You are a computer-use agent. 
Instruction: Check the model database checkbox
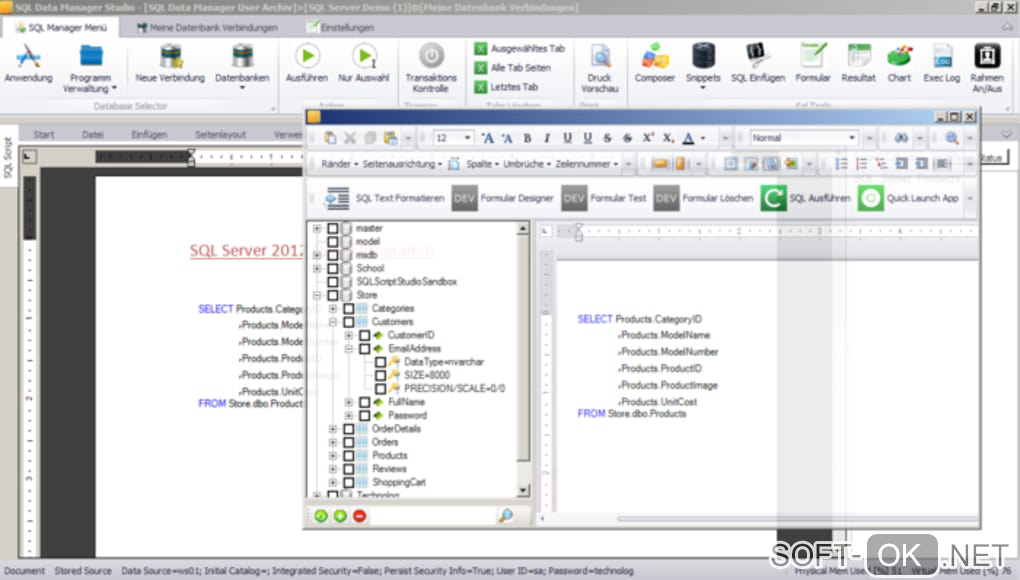(x=332, y=242)
